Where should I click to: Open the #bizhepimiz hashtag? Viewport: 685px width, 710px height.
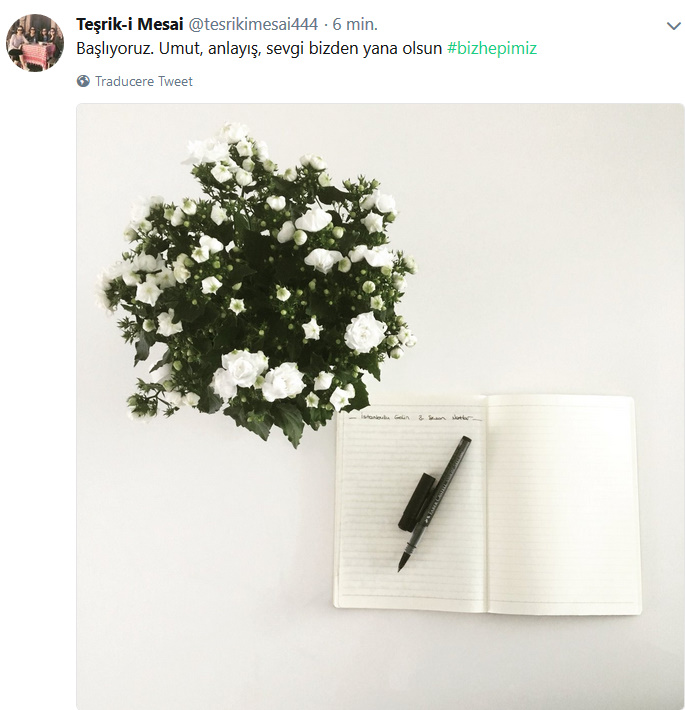coord(492,48)
